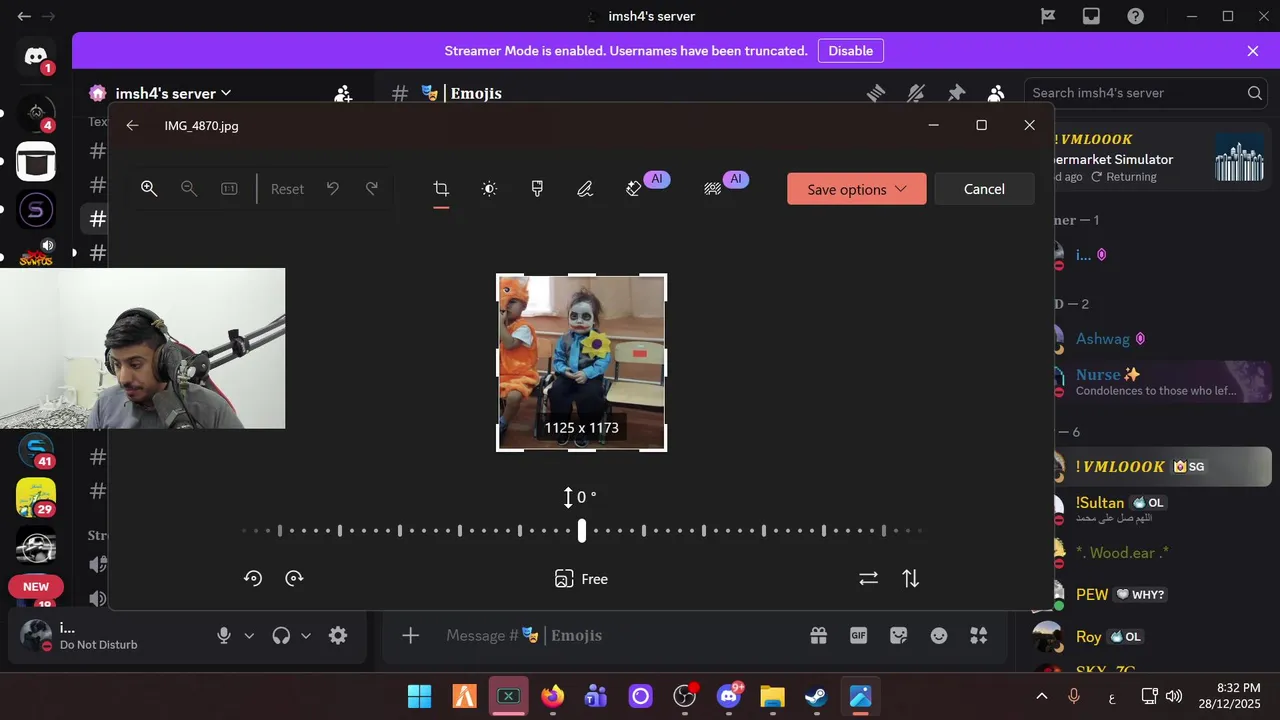Open Free aspect ratio selector
The height and width of the screenshot is (720, 1280).
point(581,578)
